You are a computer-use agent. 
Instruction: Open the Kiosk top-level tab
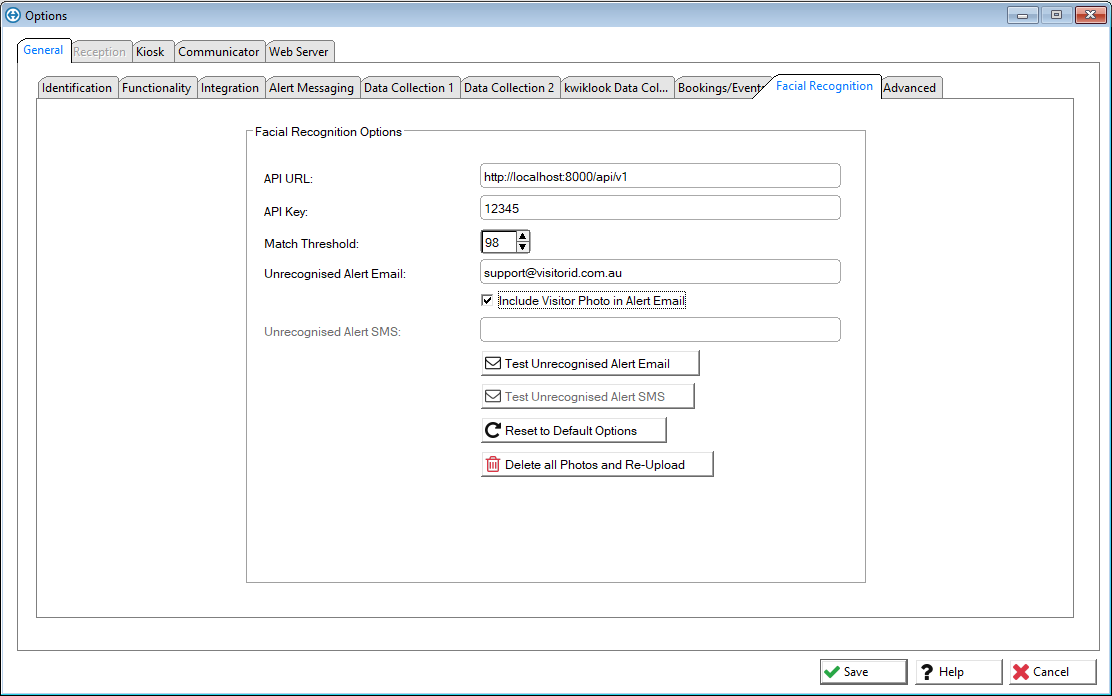click(x=150, y=52)
